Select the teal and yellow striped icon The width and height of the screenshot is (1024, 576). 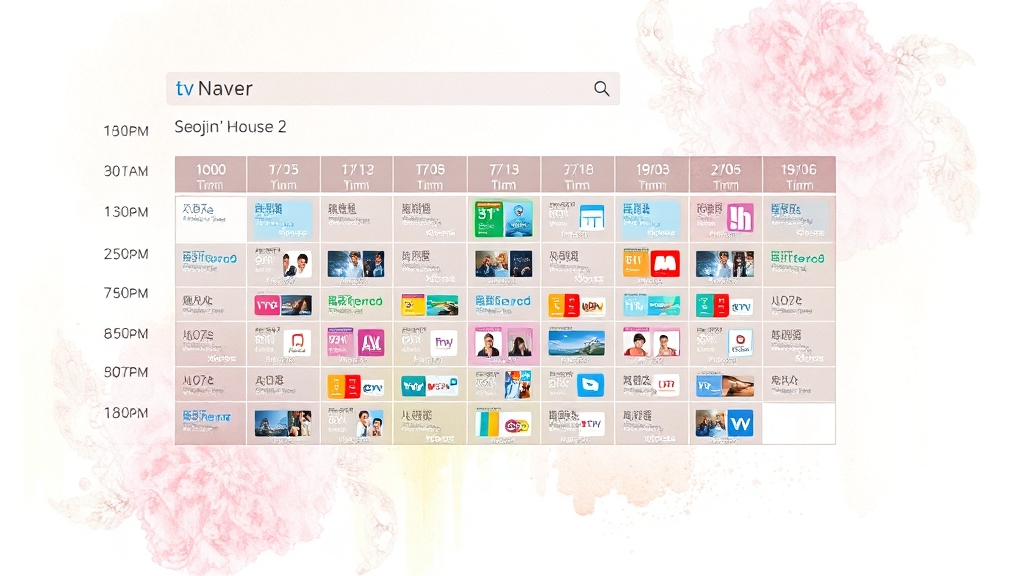487,423
